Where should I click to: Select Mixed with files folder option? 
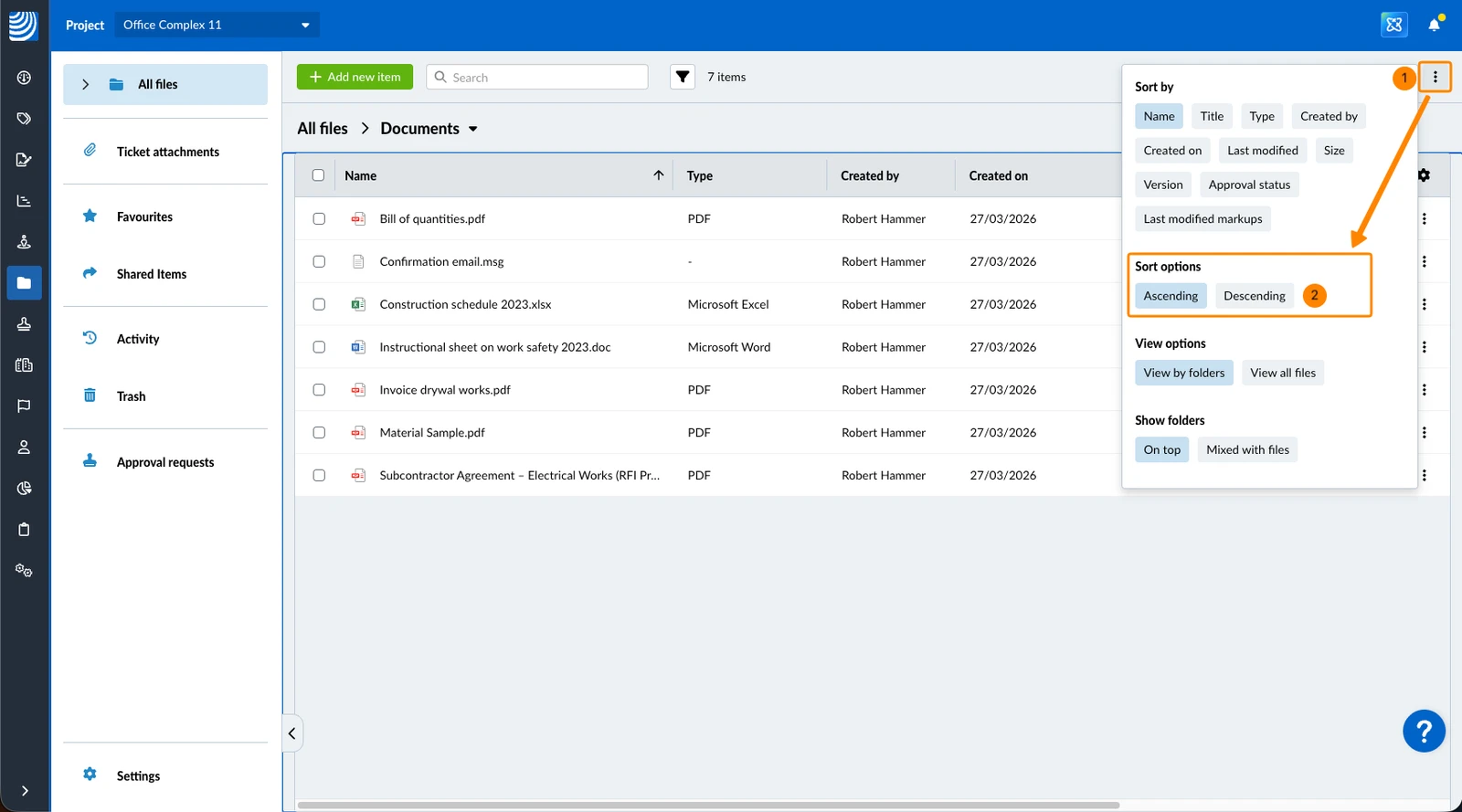coord(1247,449)
